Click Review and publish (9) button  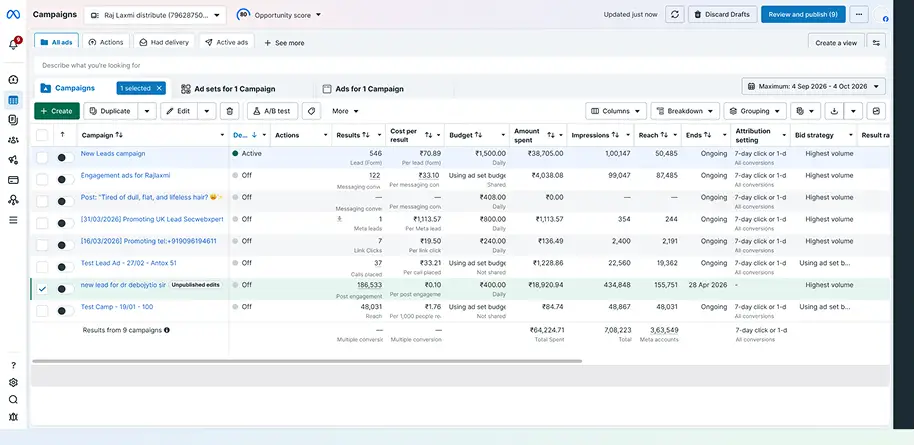(803, 15)
